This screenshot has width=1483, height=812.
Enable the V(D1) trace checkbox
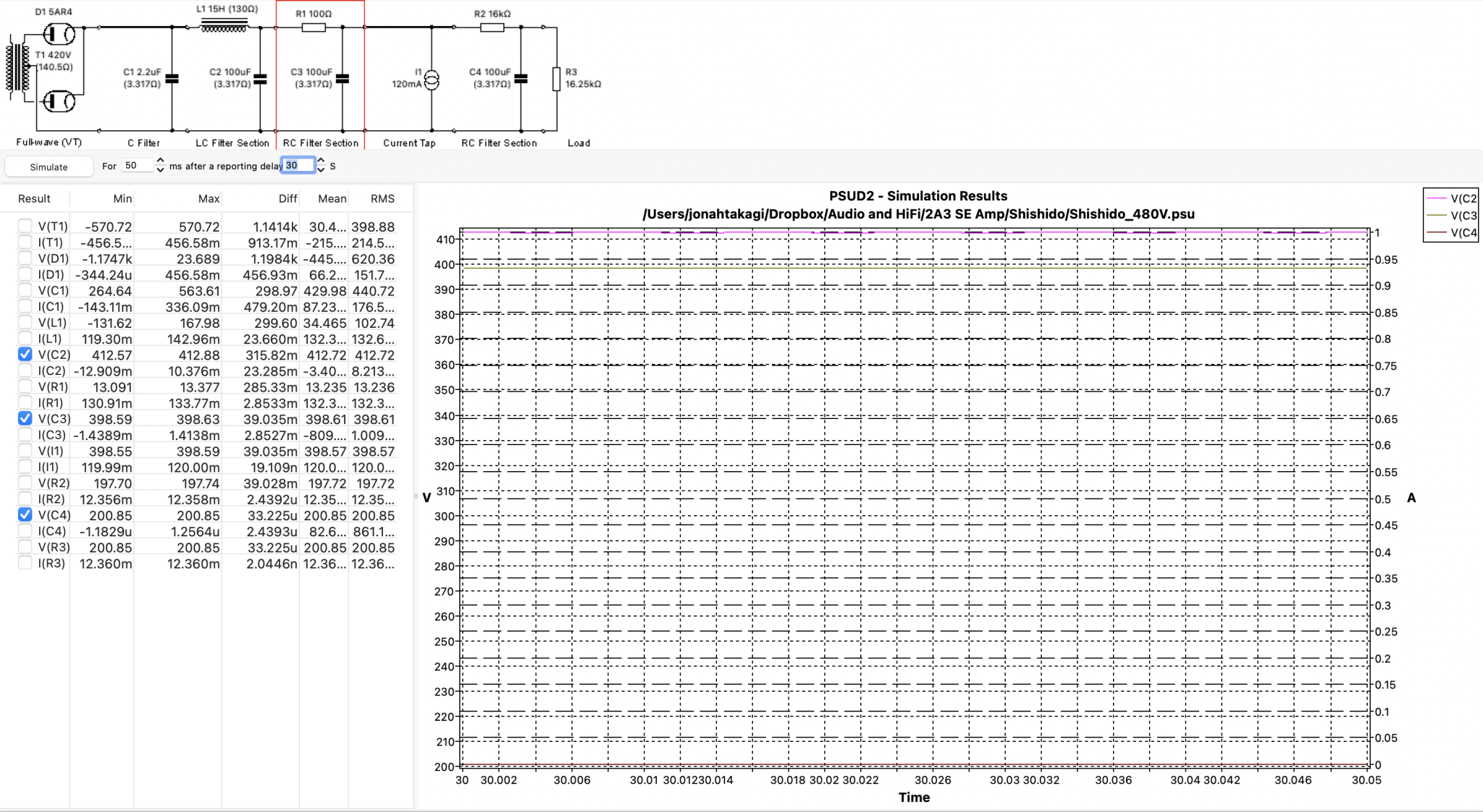(x=25, y=258)
